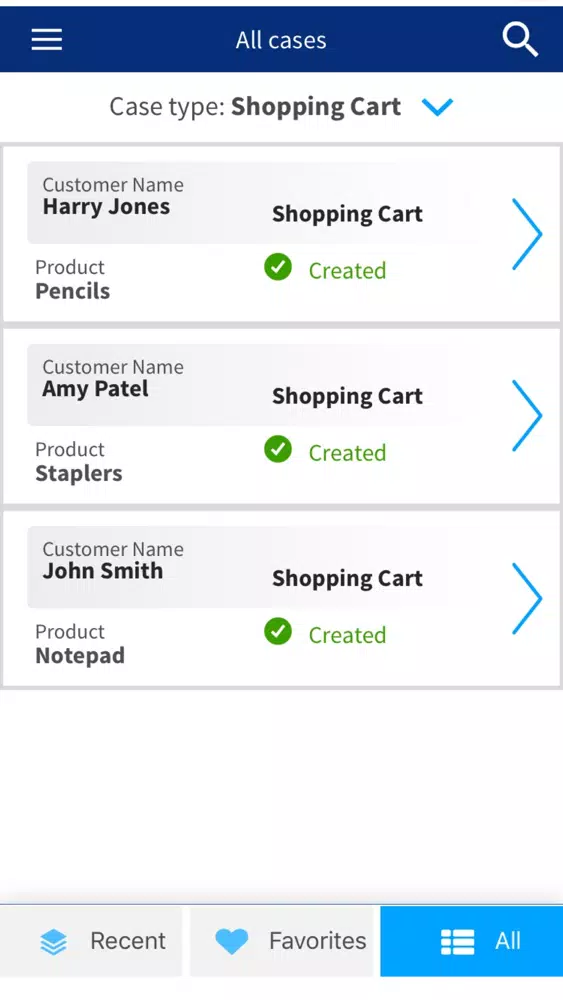This screenshot has height=1000, width=563.
Task: Click the Harry Jones customer name
Action: (x=106, y=207)
